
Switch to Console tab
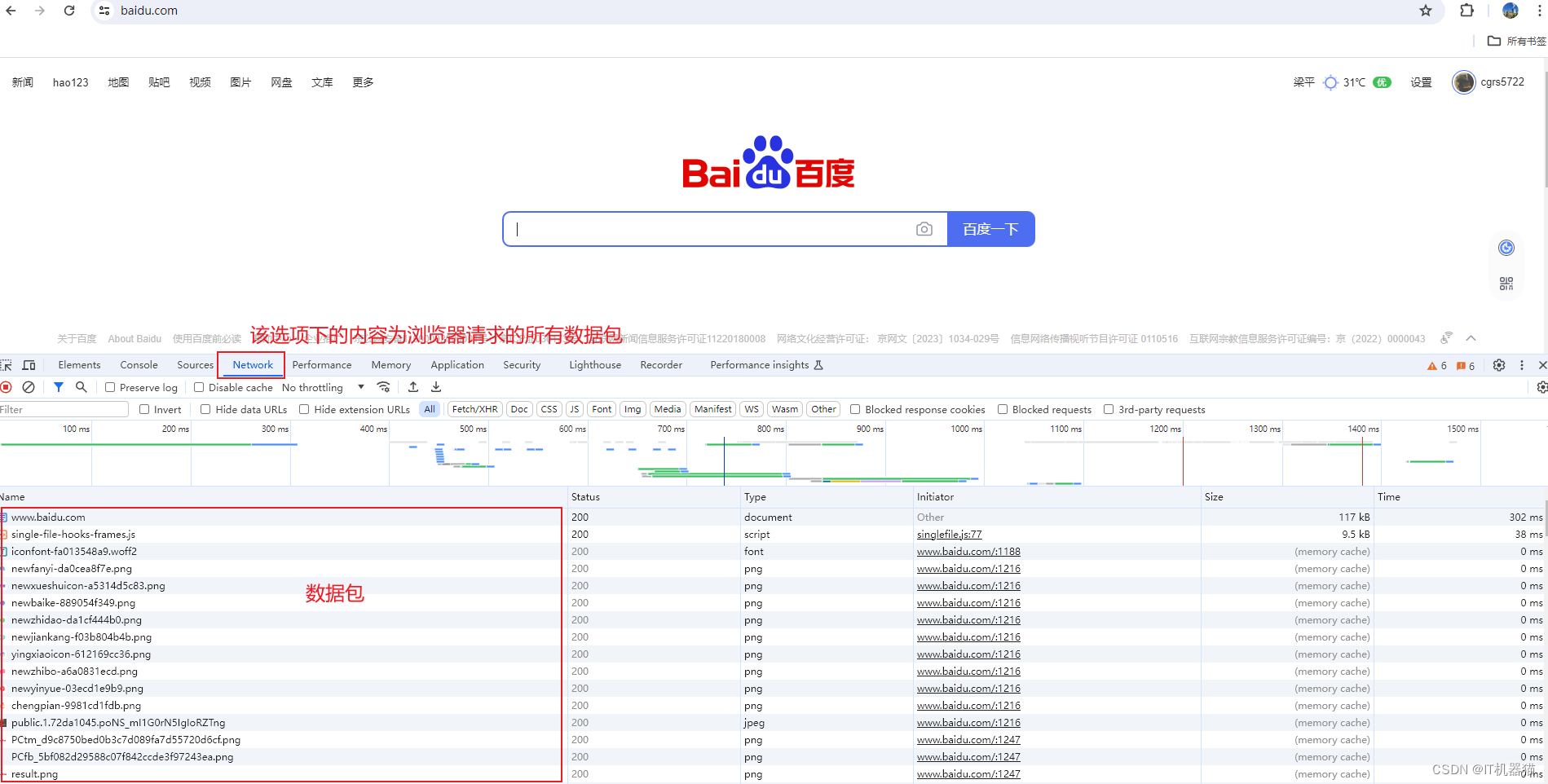click(x=139, y=365)
